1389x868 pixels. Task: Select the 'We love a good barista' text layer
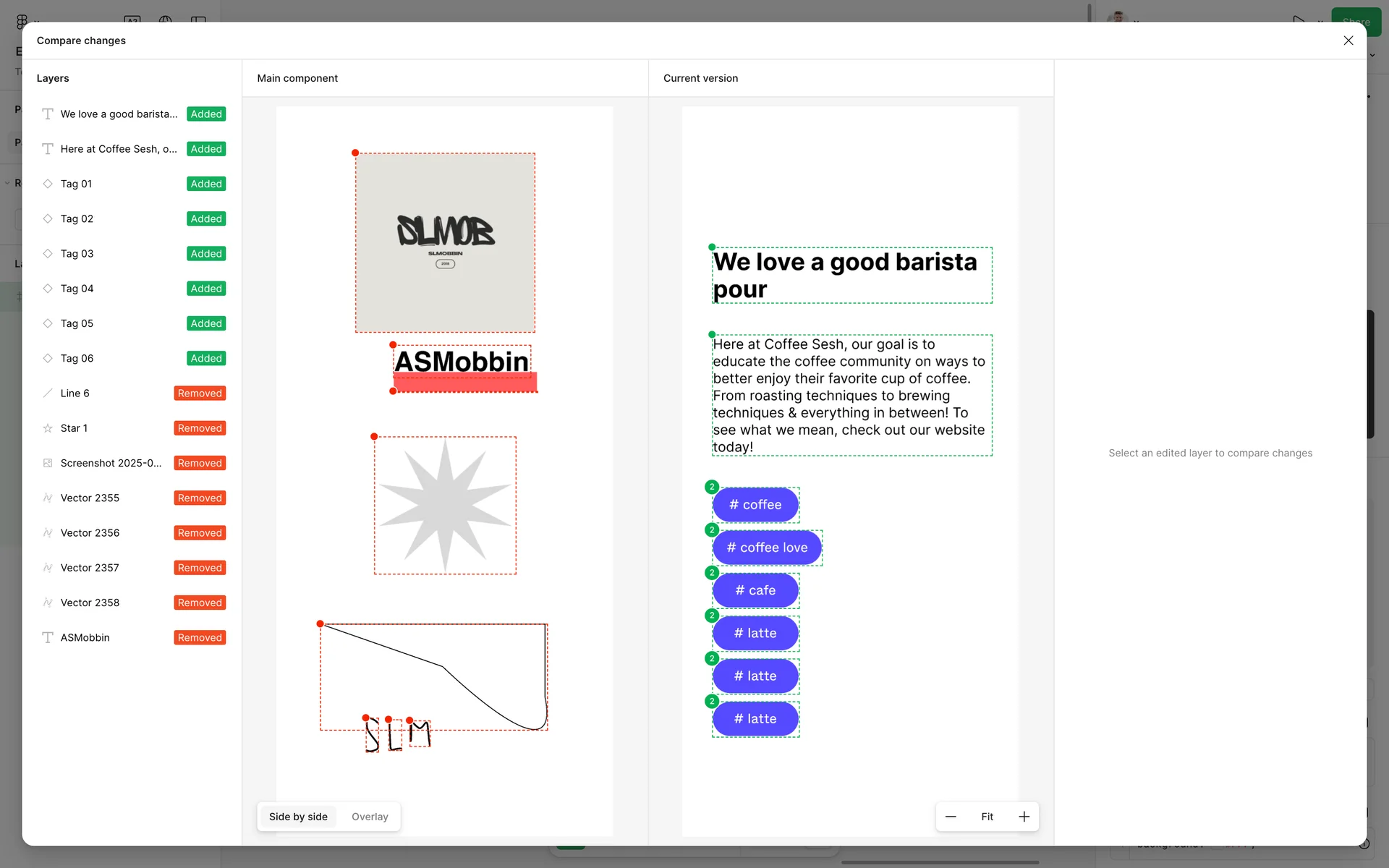coord(119,114)
